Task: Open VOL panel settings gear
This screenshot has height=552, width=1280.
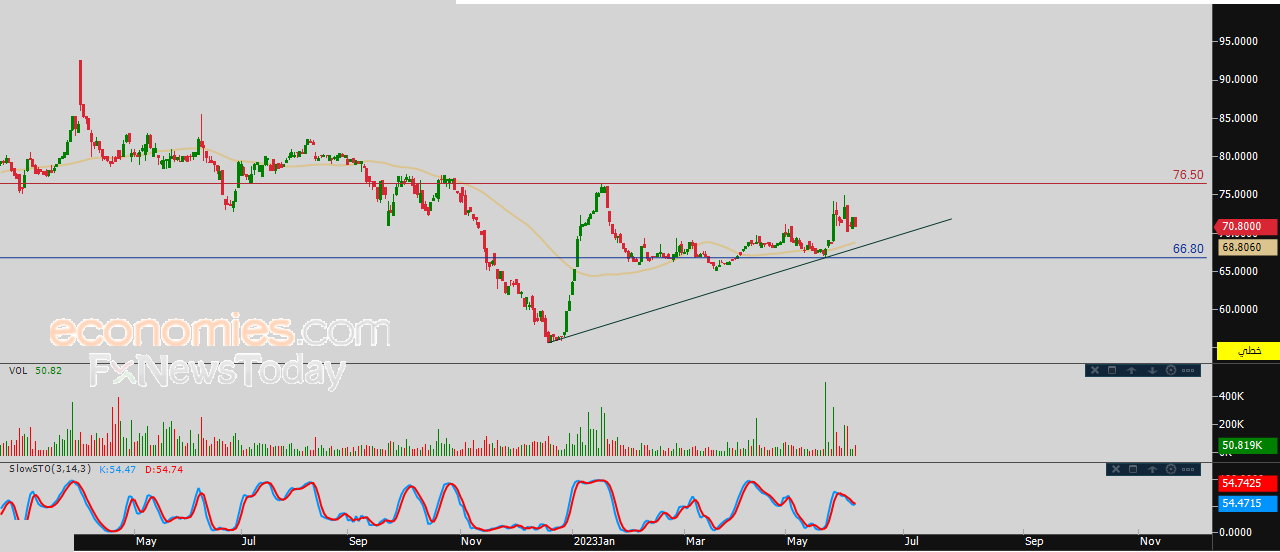Action: 1171,370
